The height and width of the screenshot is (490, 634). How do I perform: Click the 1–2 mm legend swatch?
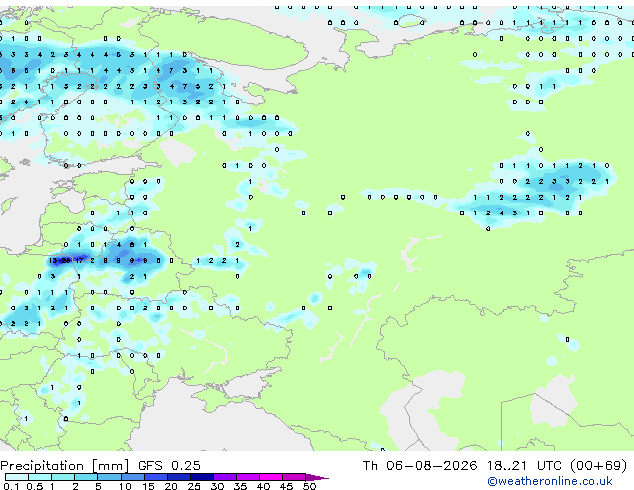(x=63, y=477)
